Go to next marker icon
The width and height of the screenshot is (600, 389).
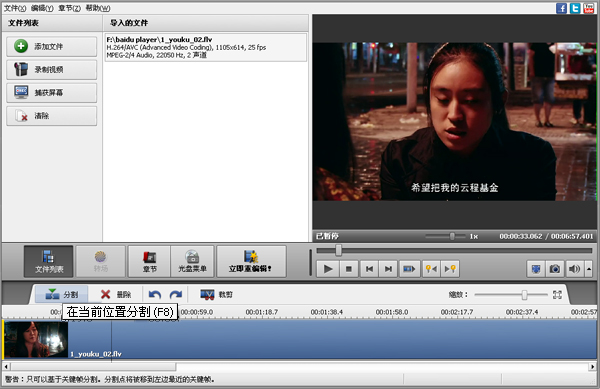(450, 269)
